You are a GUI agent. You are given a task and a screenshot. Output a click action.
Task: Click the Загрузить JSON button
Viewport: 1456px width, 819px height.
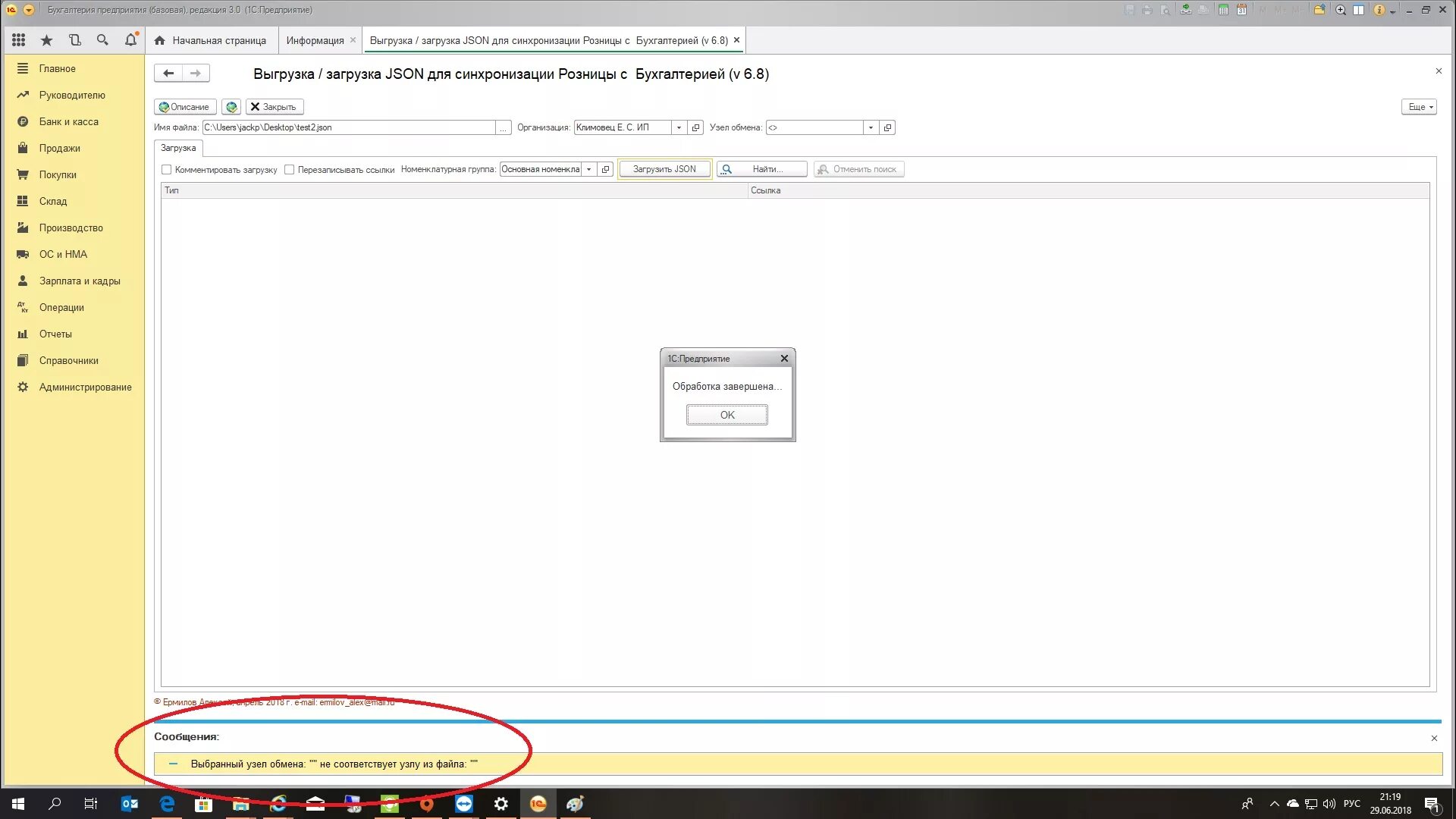[664, 170]
